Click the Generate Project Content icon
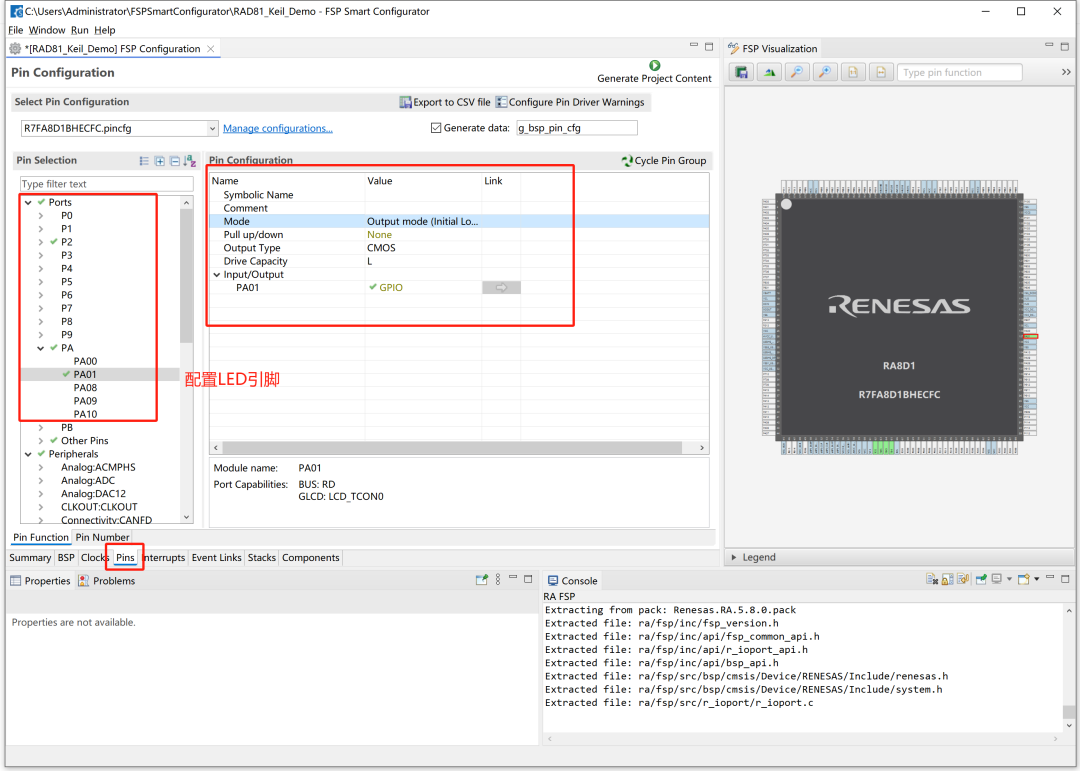Image resolution: width=1080 pixels, height=771 pixels. pos(655,65)
